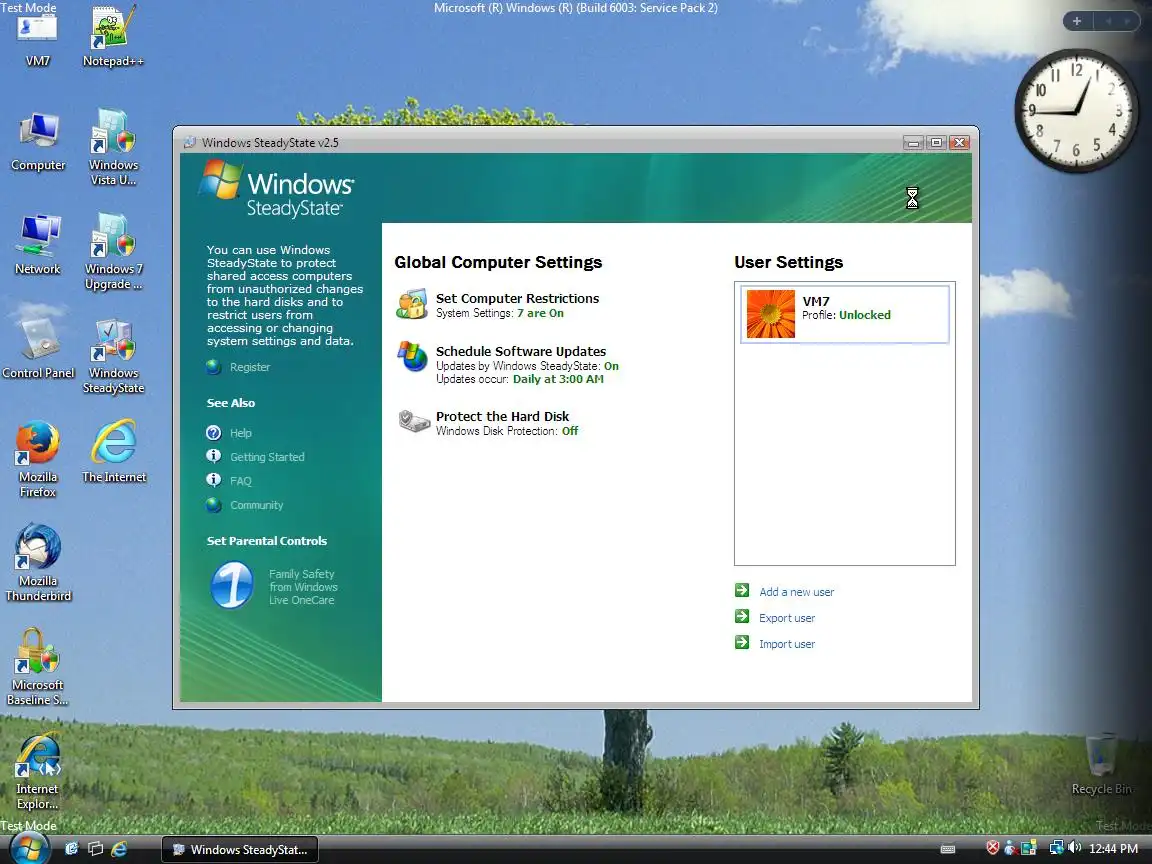Click the 'Daily at 3:00 AM' update schedule
The height and width of the screenshot is (864, 1152).
tap(558, 379)
